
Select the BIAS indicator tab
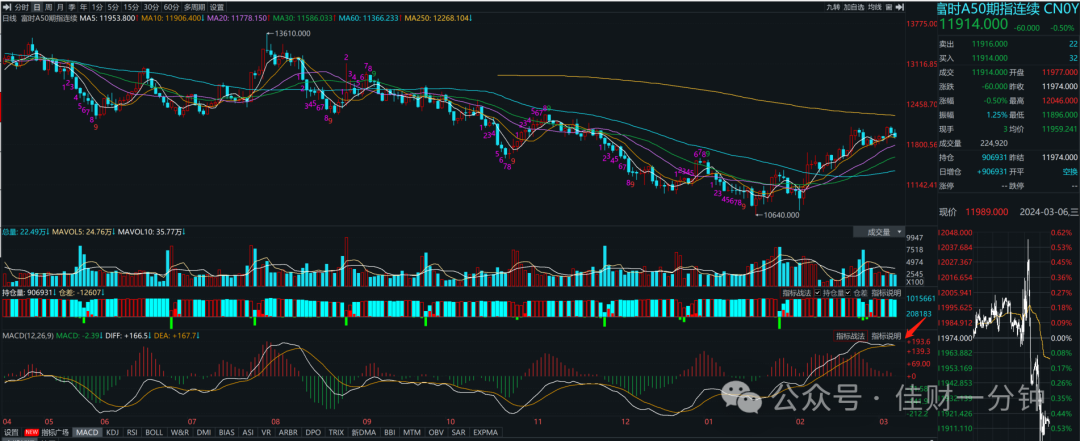(x=228, y=432)
